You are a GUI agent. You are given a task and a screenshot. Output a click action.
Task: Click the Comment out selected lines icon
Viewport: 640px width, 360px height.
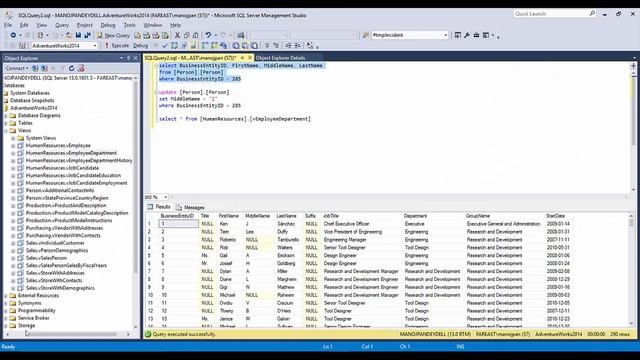click(267, 46)
